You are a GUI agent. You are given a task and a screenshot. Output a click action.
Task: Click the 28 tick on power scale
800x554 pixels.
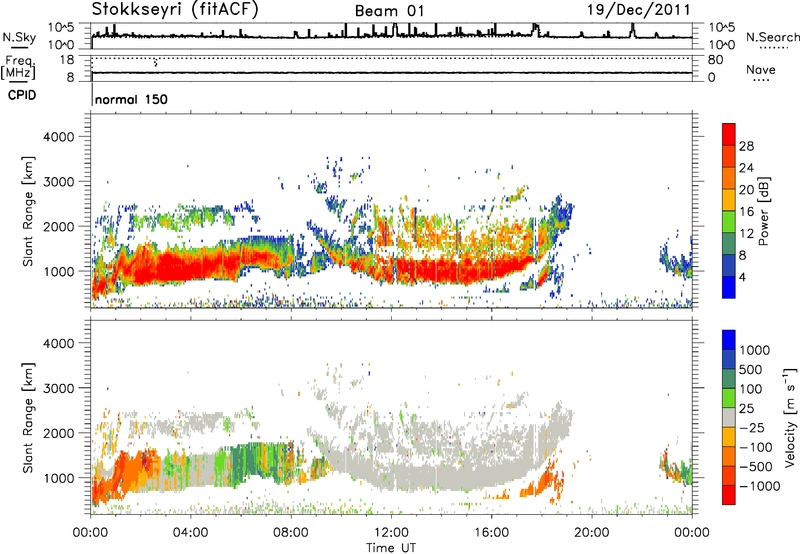[x=746, y=146]
